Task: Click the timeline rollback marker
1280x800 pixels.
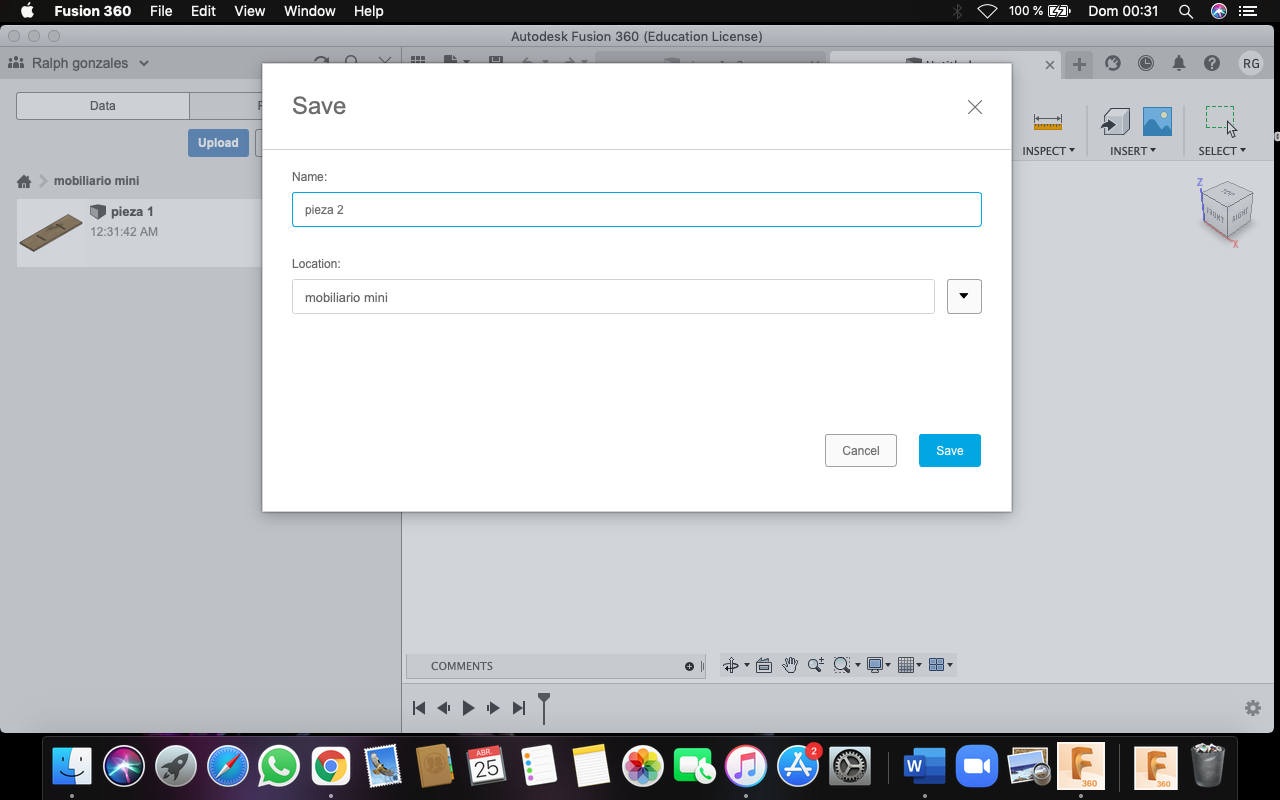Action: (x=544, y=708)
